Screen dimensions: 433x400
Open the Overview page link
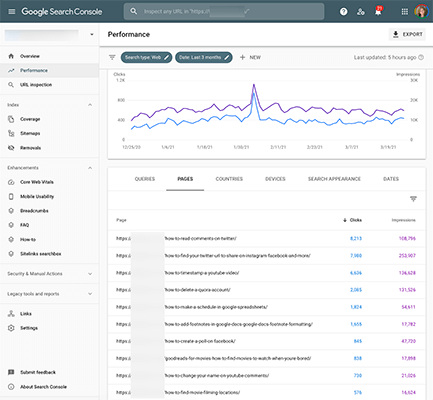coord(30,56)
